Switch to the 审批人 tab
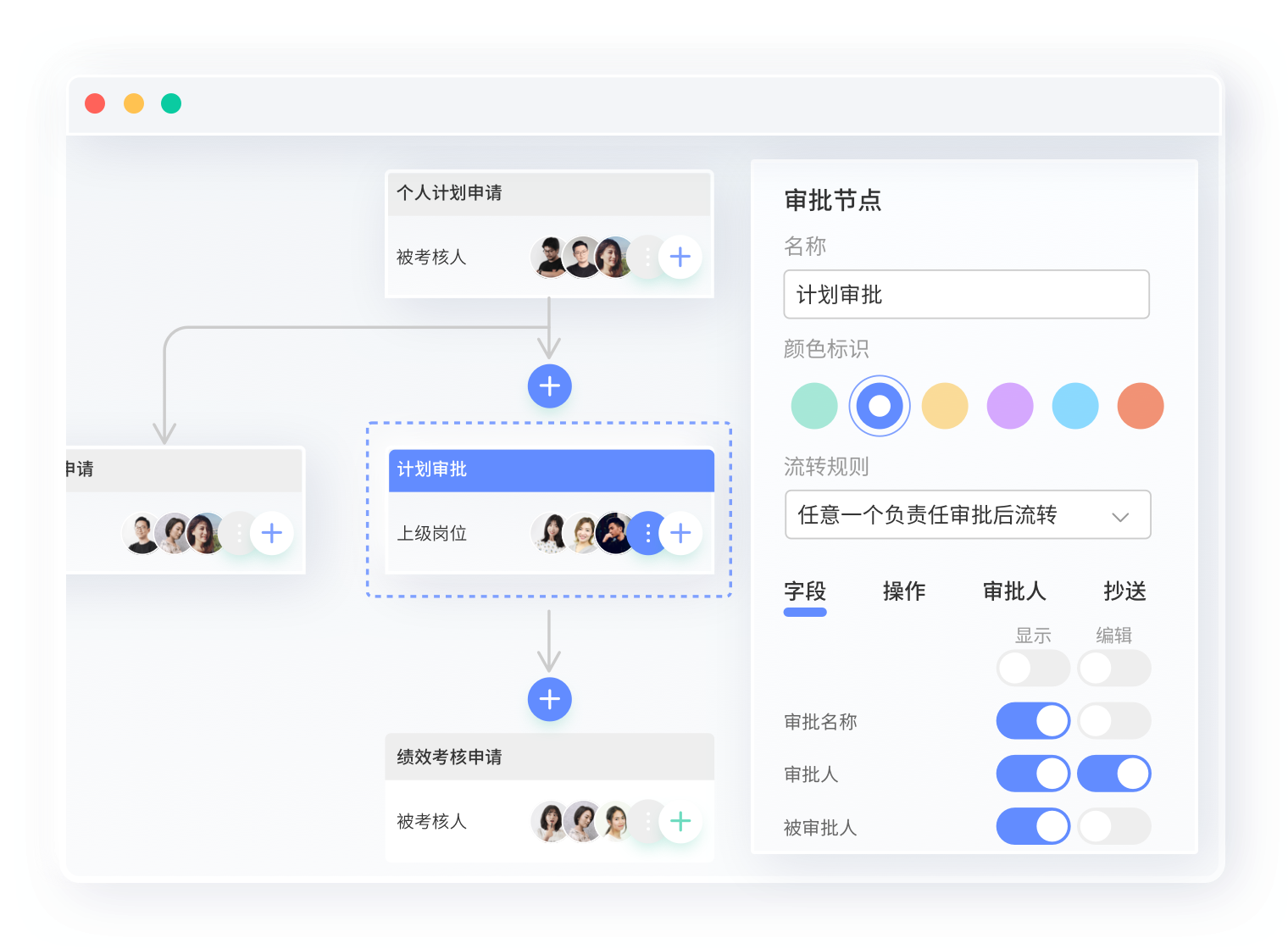 [x=1014, y=591]
